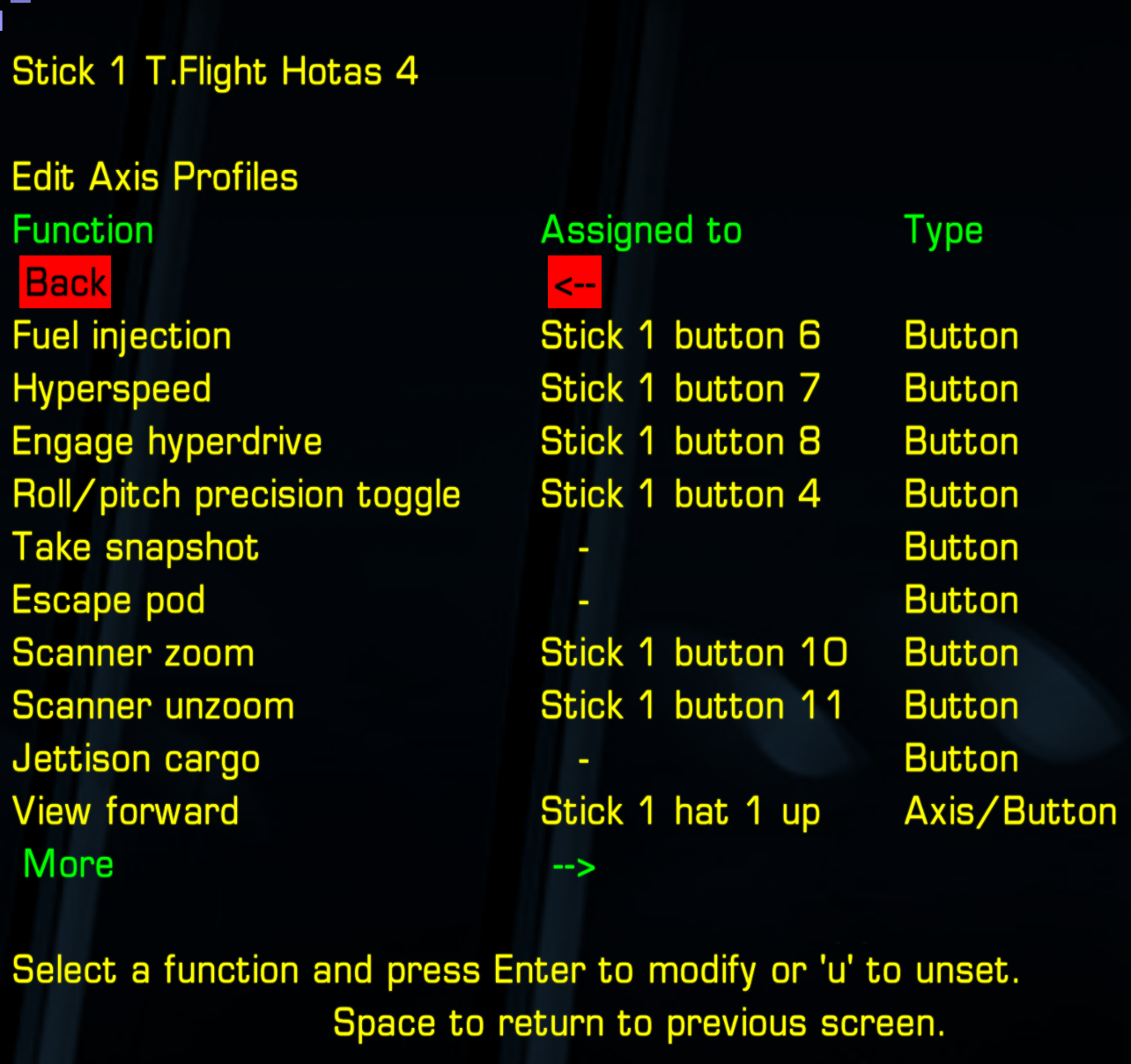
Task: Click the Axis/Button type for View forward
Action: click(x=1009, y=812)
